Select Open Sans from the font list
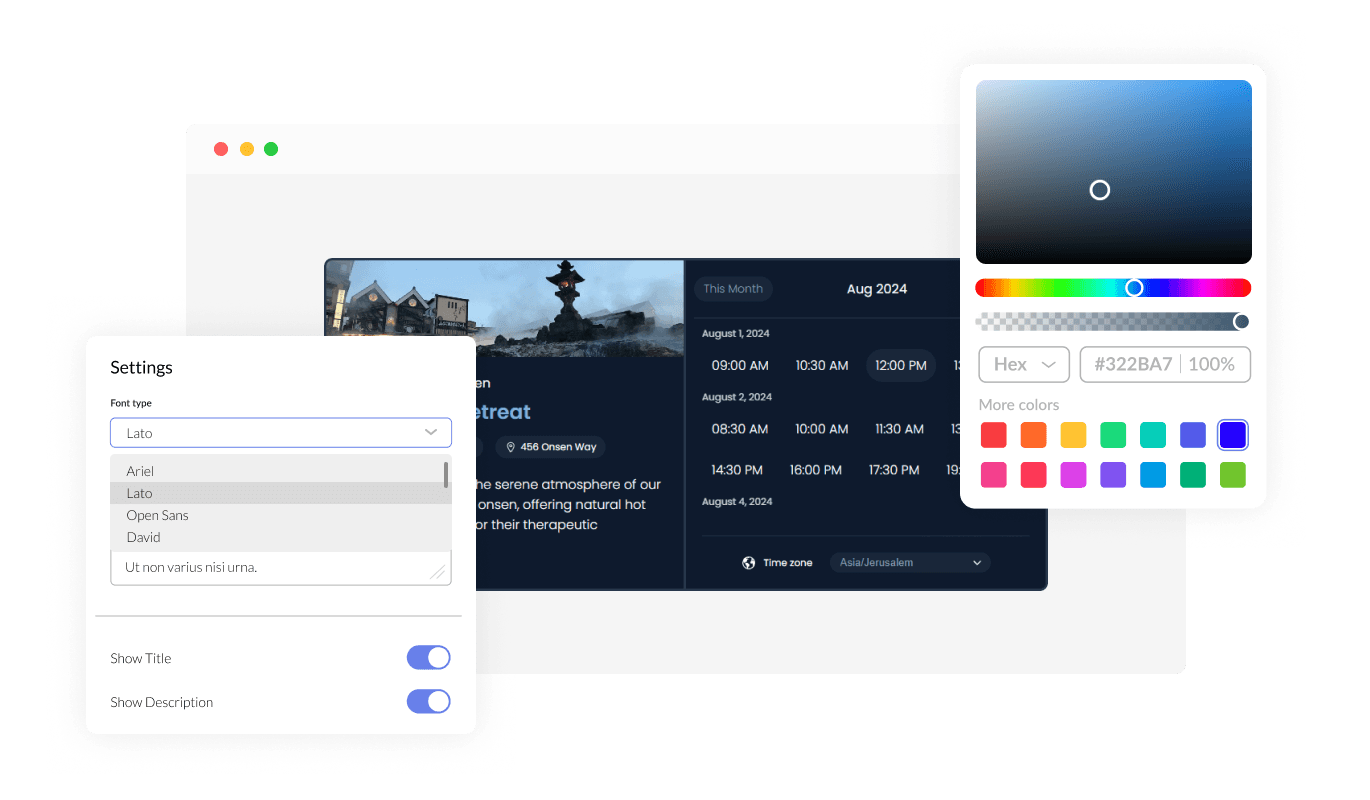1370x800 pixels. (x=158, y=515)
